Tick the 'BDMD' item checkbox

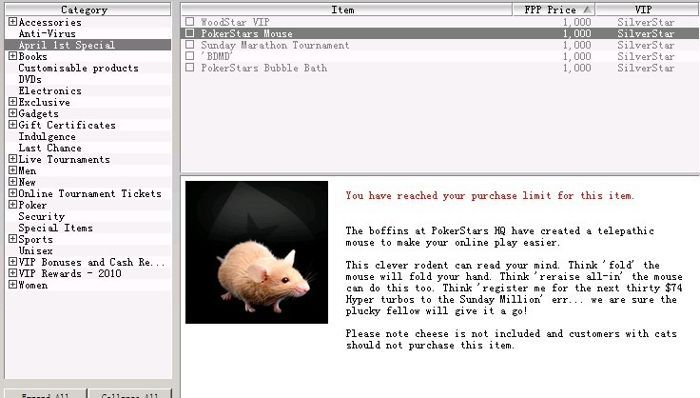coord(190,56)
